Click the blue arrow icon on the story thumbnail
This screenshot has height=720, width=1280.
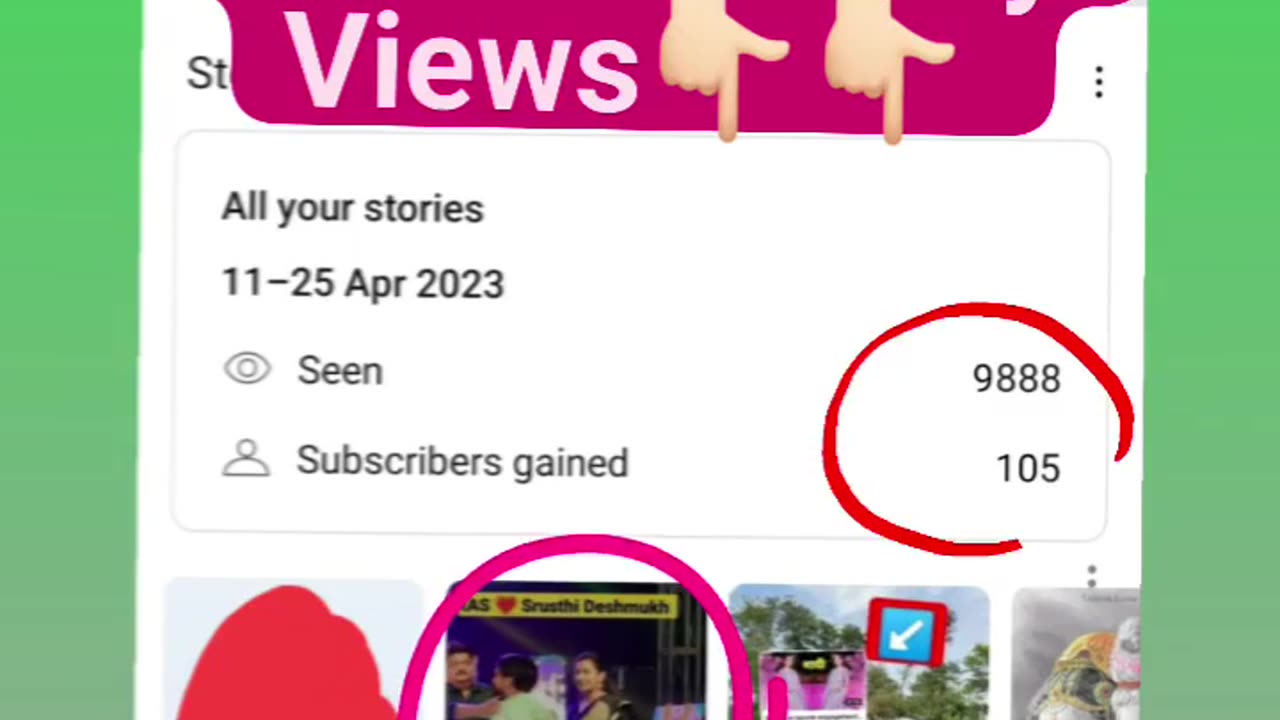(x=907, y=633)
